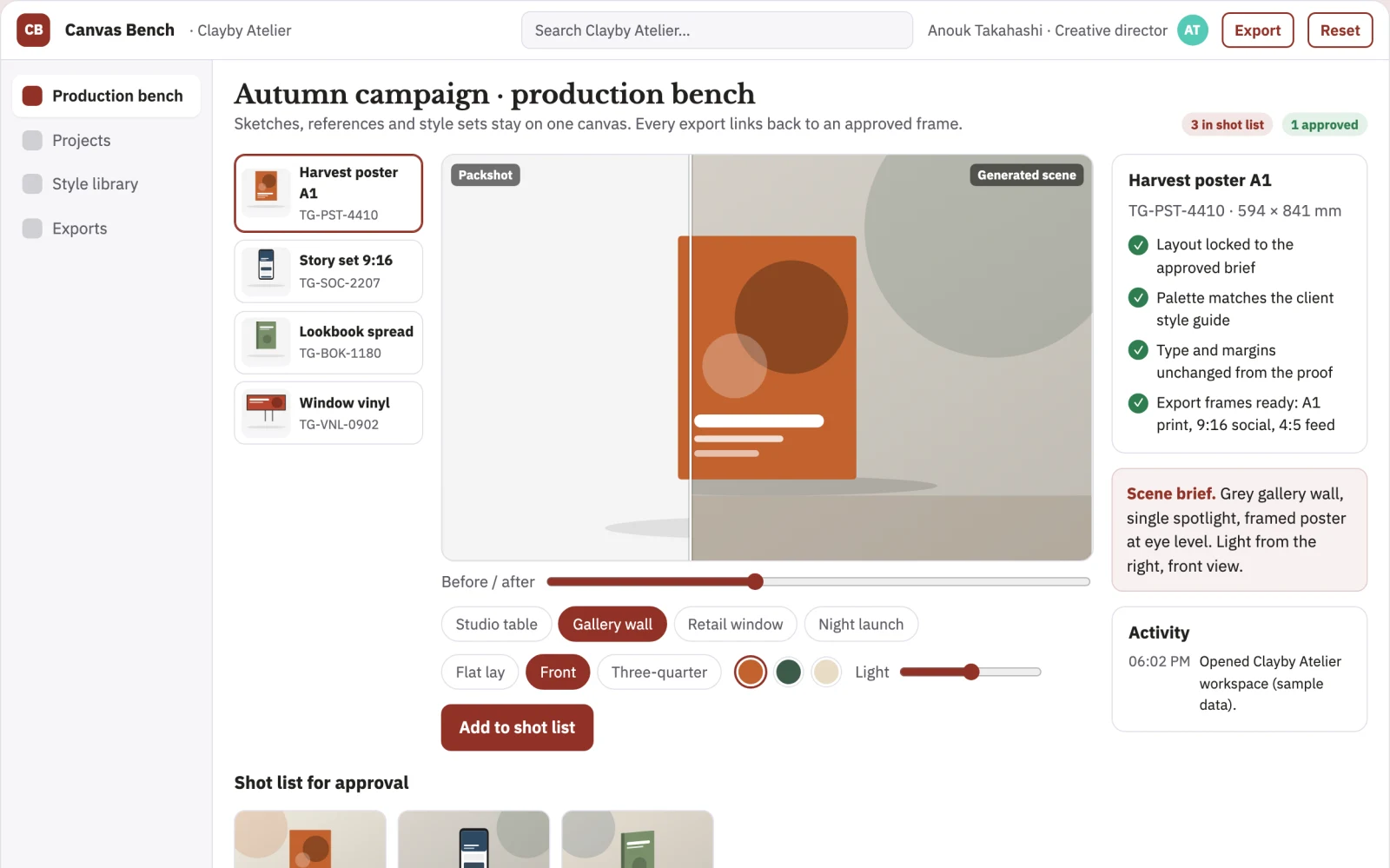1390x868 pixels.
Task: Click the Generated scene label
Action: (1026, 175)
